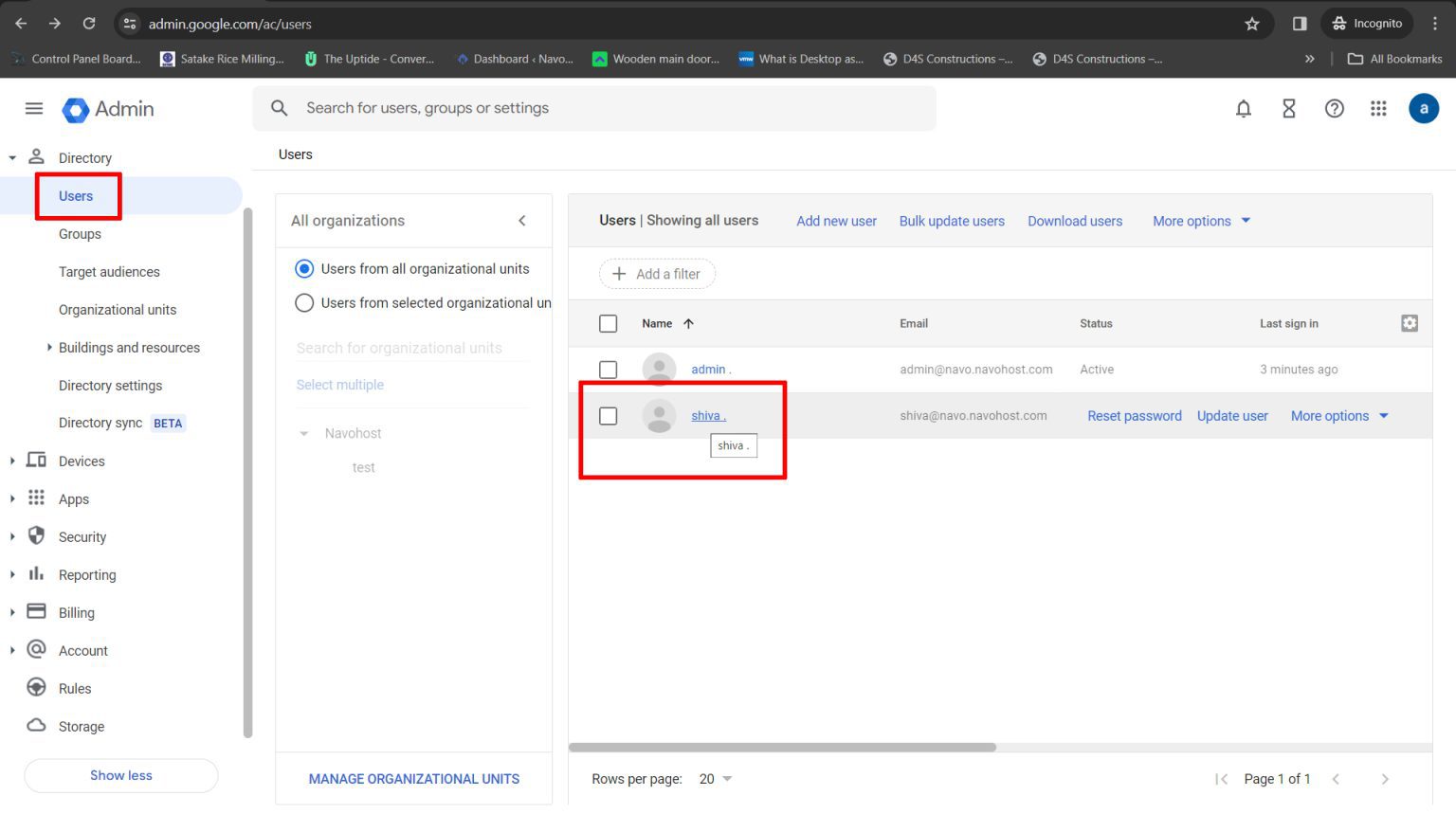Open tasks hourglass icon near notifications
Screen dimensions: 1456x814
[x=1288, y=108]
